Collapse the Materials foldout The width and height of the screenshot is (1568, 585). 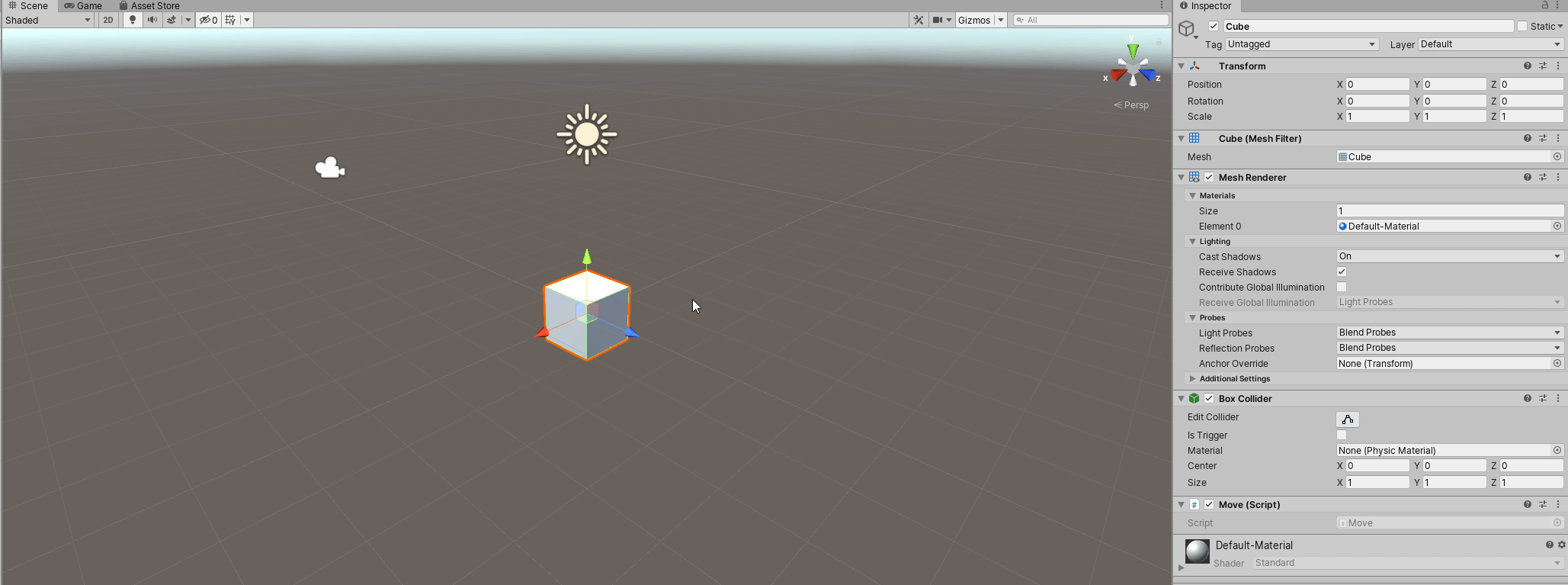point(1193,196)
